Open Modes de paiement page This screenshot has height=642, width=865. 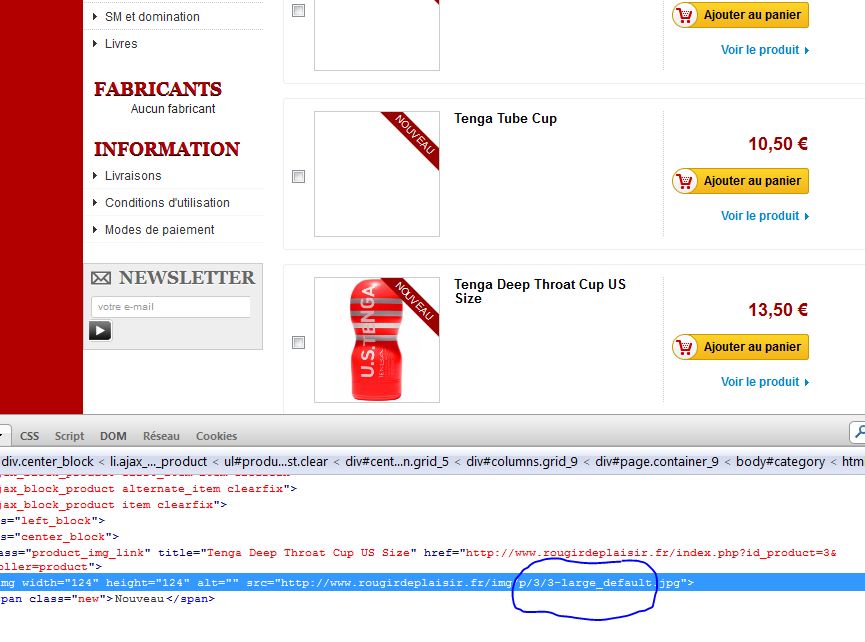(x=159, y=229)
